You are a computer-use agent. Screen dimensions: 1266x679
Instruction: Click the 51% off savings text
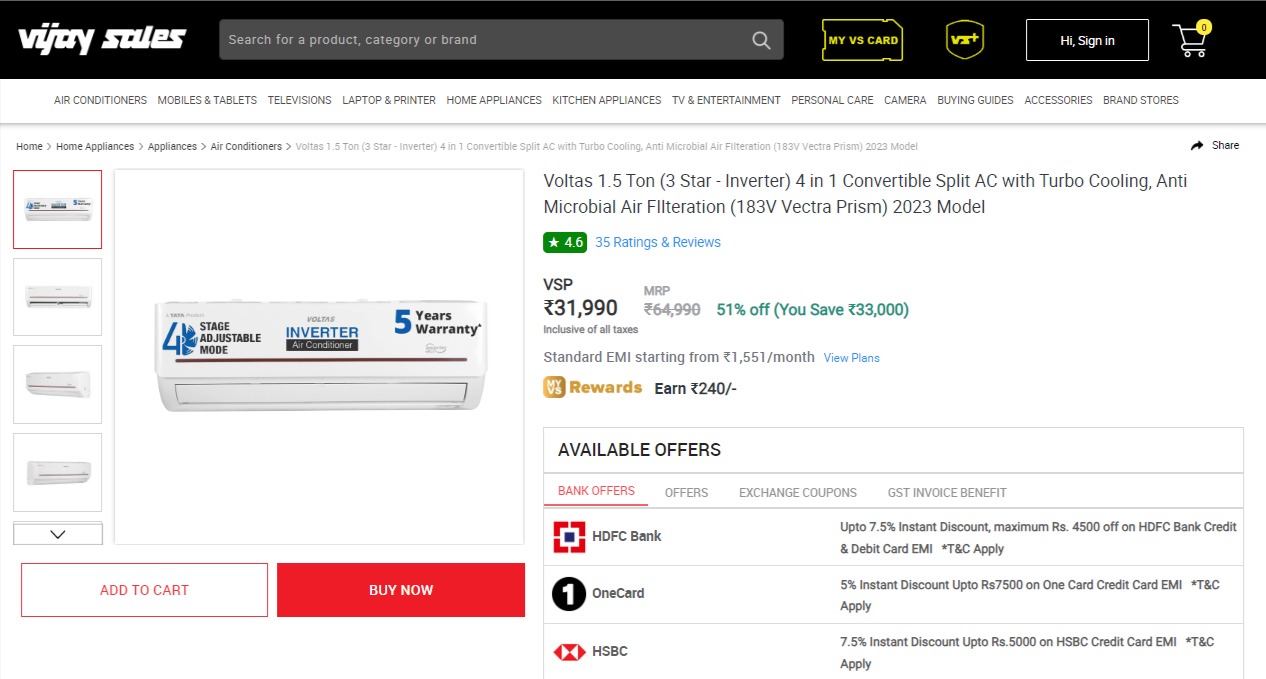tap(813, 310)
